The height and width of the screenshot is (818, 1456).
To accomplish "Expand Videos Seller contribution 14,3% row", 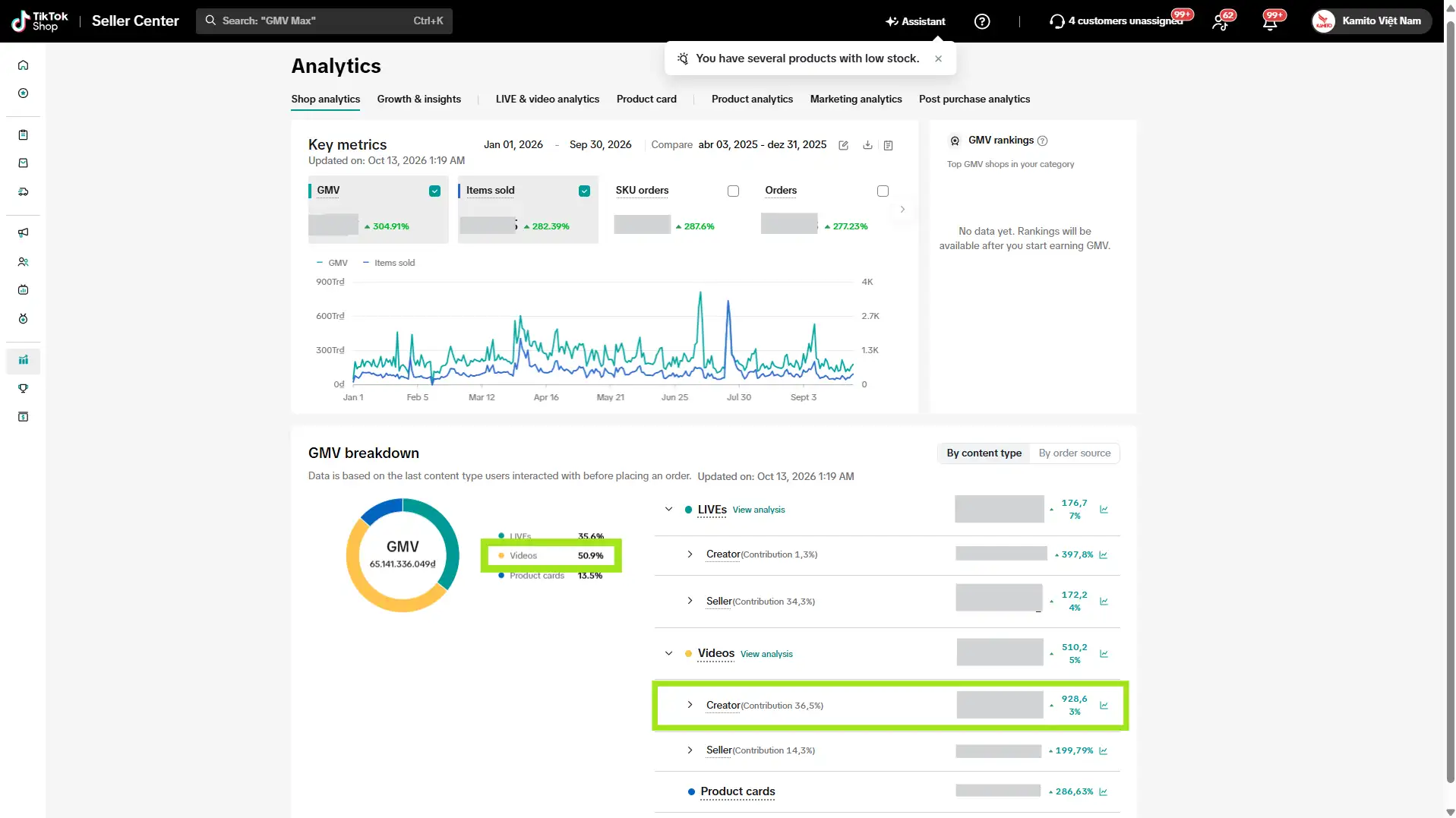I will [690, 750].
